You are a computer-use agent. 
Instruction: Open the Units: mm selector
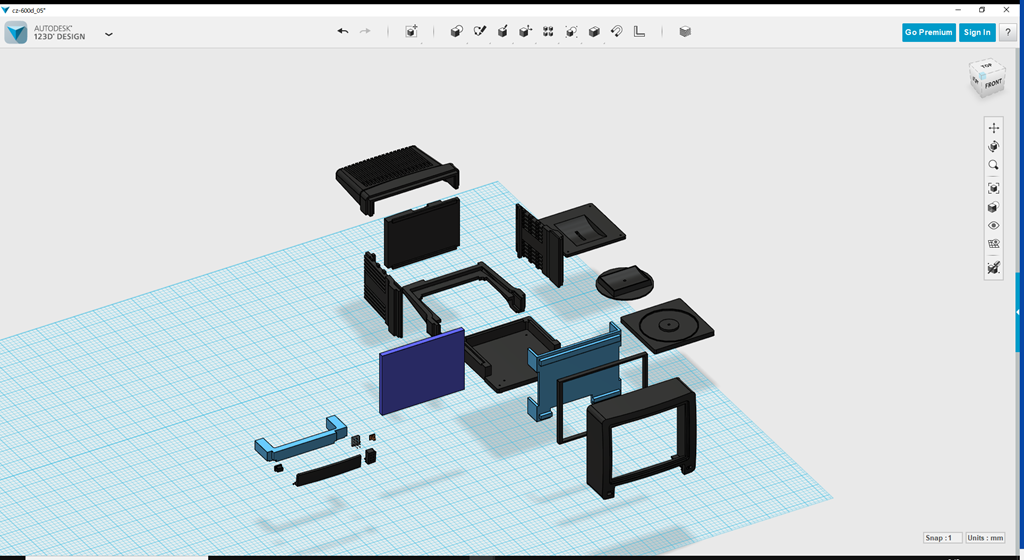click(985, 538)
